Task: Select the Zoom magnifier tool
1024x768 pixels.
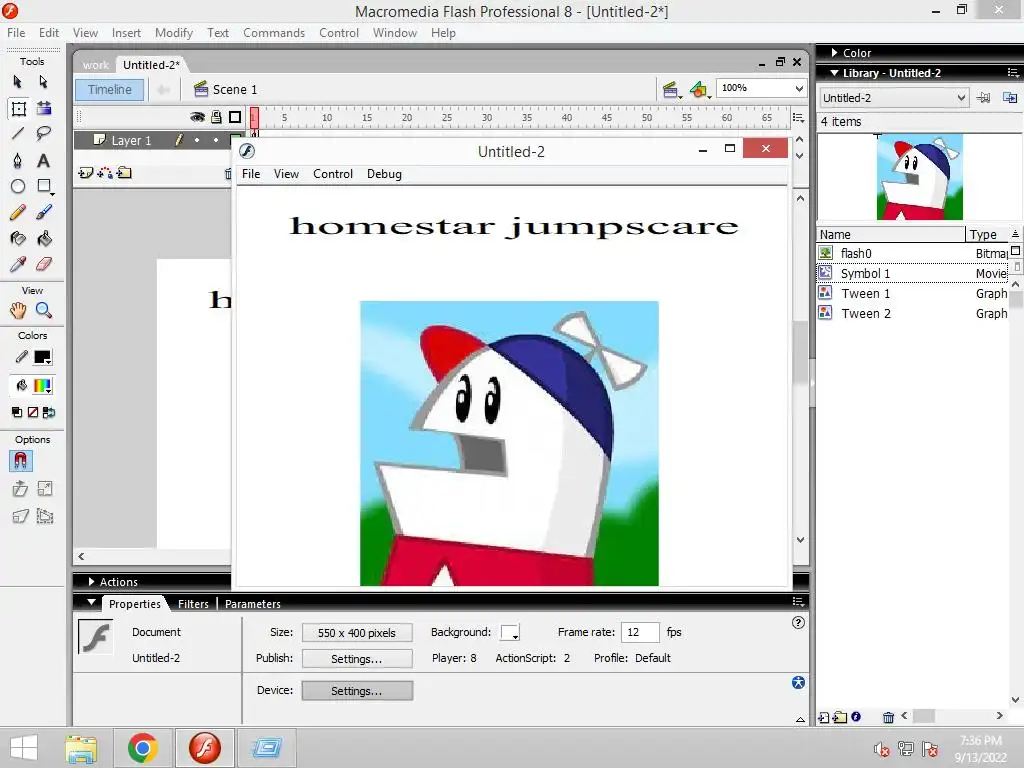Action: pyautogui.click(x=44, y=310)
